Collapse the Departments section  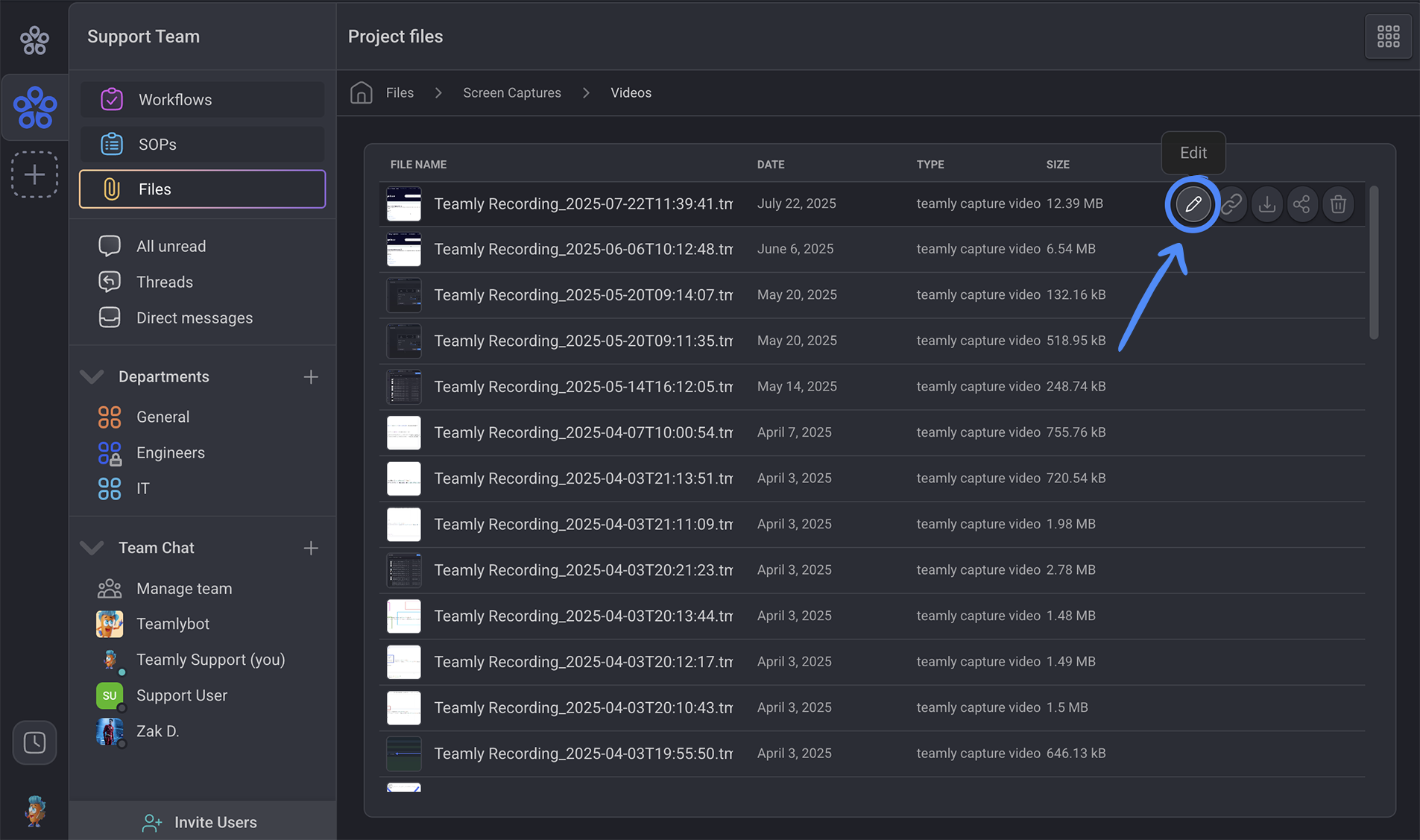[92, 377]
